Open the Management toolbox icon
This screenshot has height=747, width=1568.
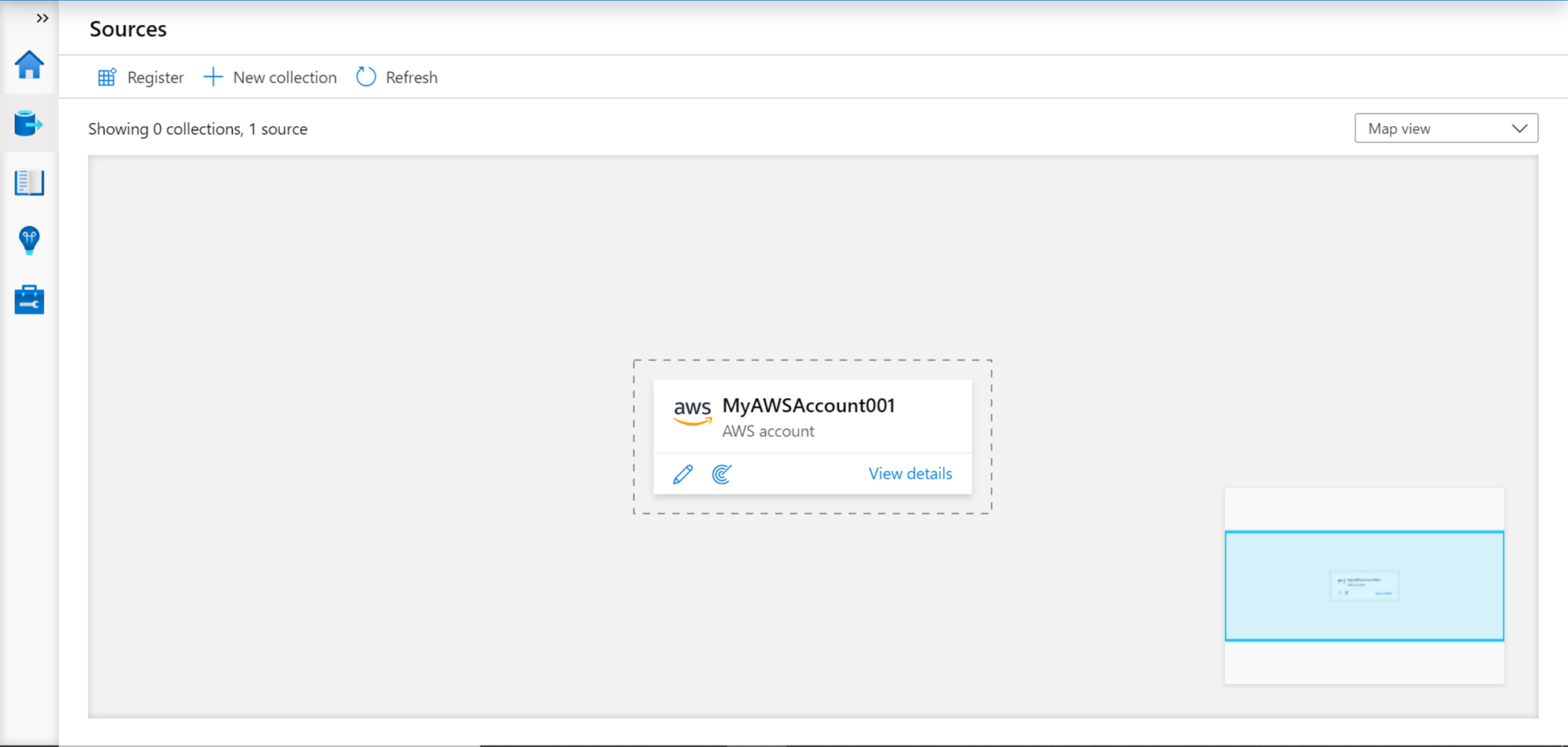pyautogui.click(x=29, y=299)
